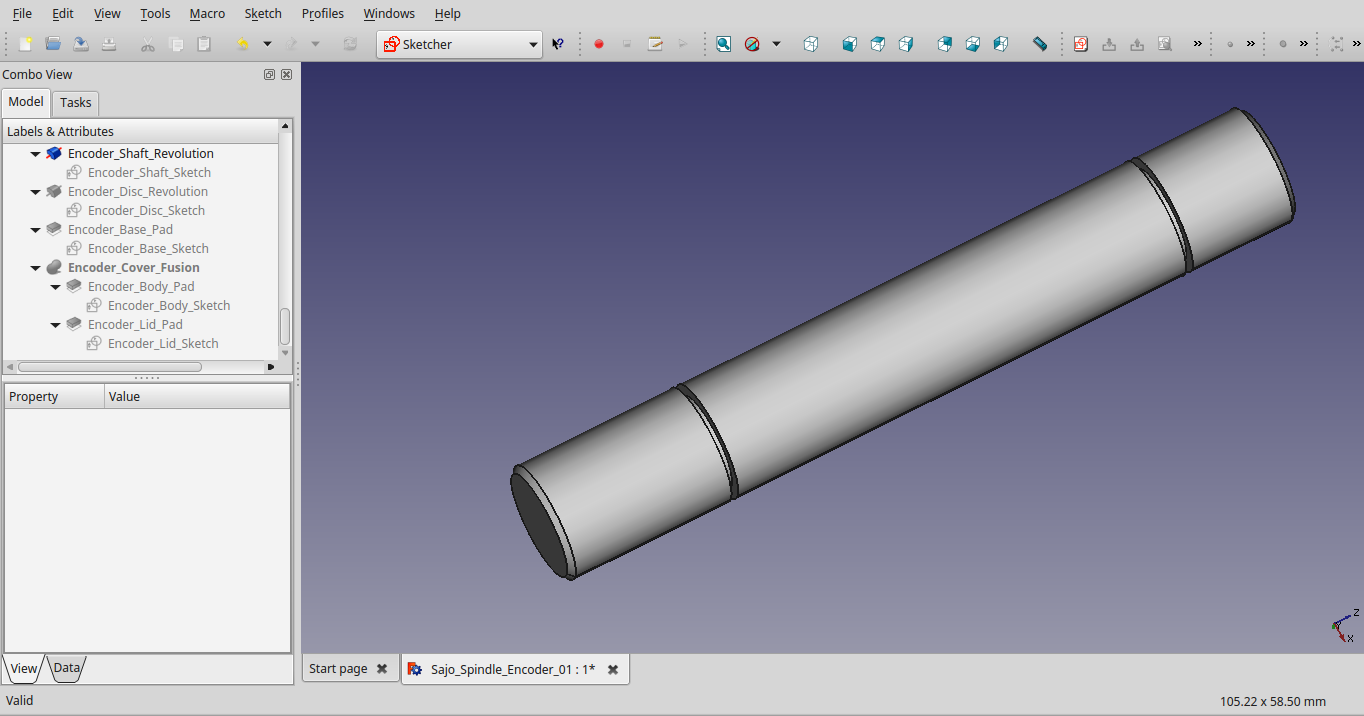Click the Validate sketch magnifier icon

click(x=1165, y=44)
